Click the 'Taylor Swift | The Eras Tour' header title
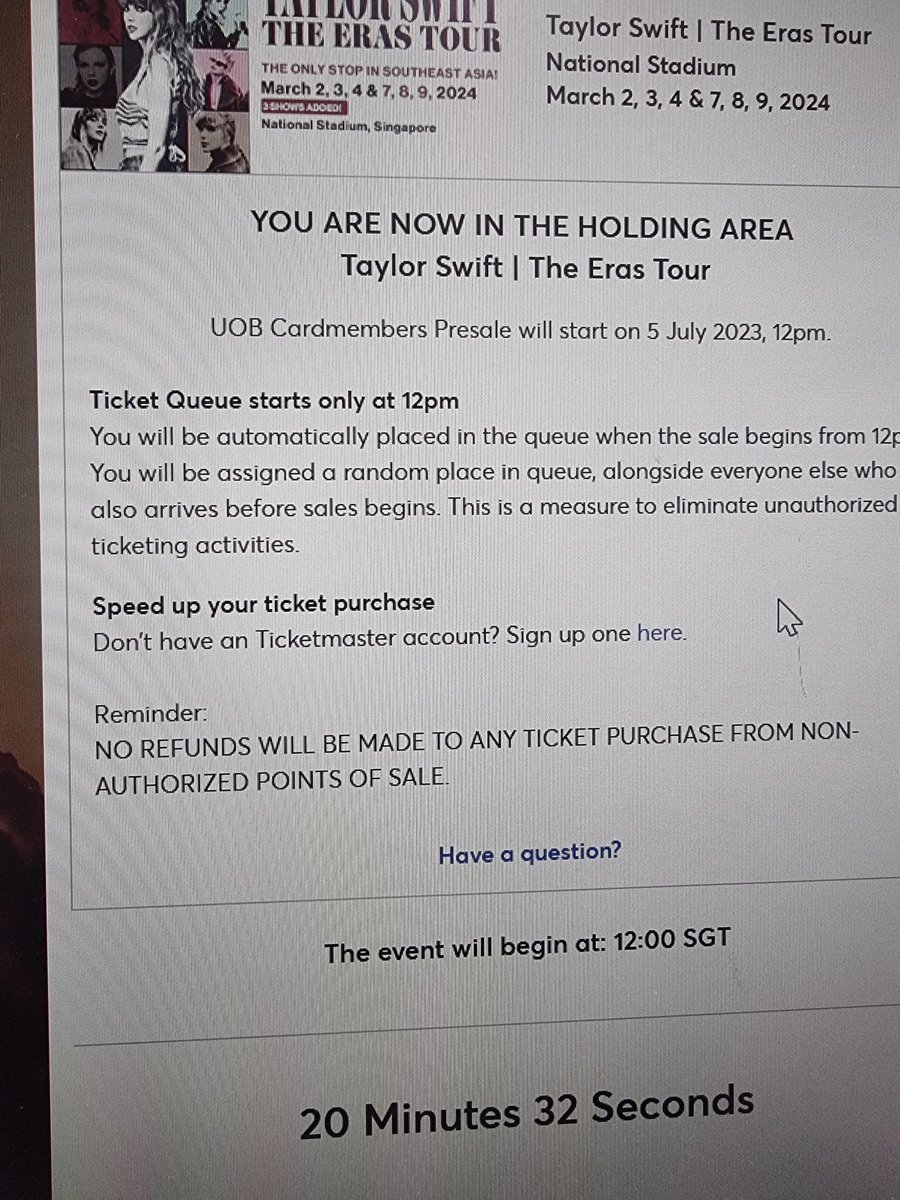This screenshot has width=900, height=1200. 708,31
